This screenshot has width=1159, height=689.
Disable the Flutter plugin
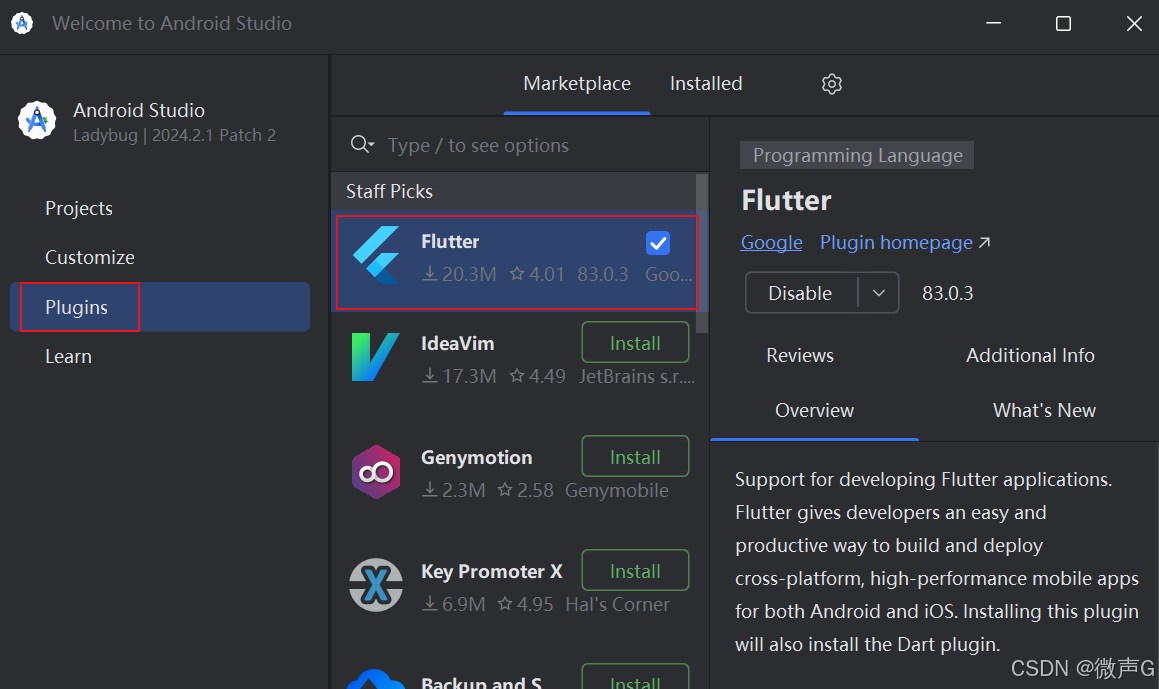pos(801,293)
